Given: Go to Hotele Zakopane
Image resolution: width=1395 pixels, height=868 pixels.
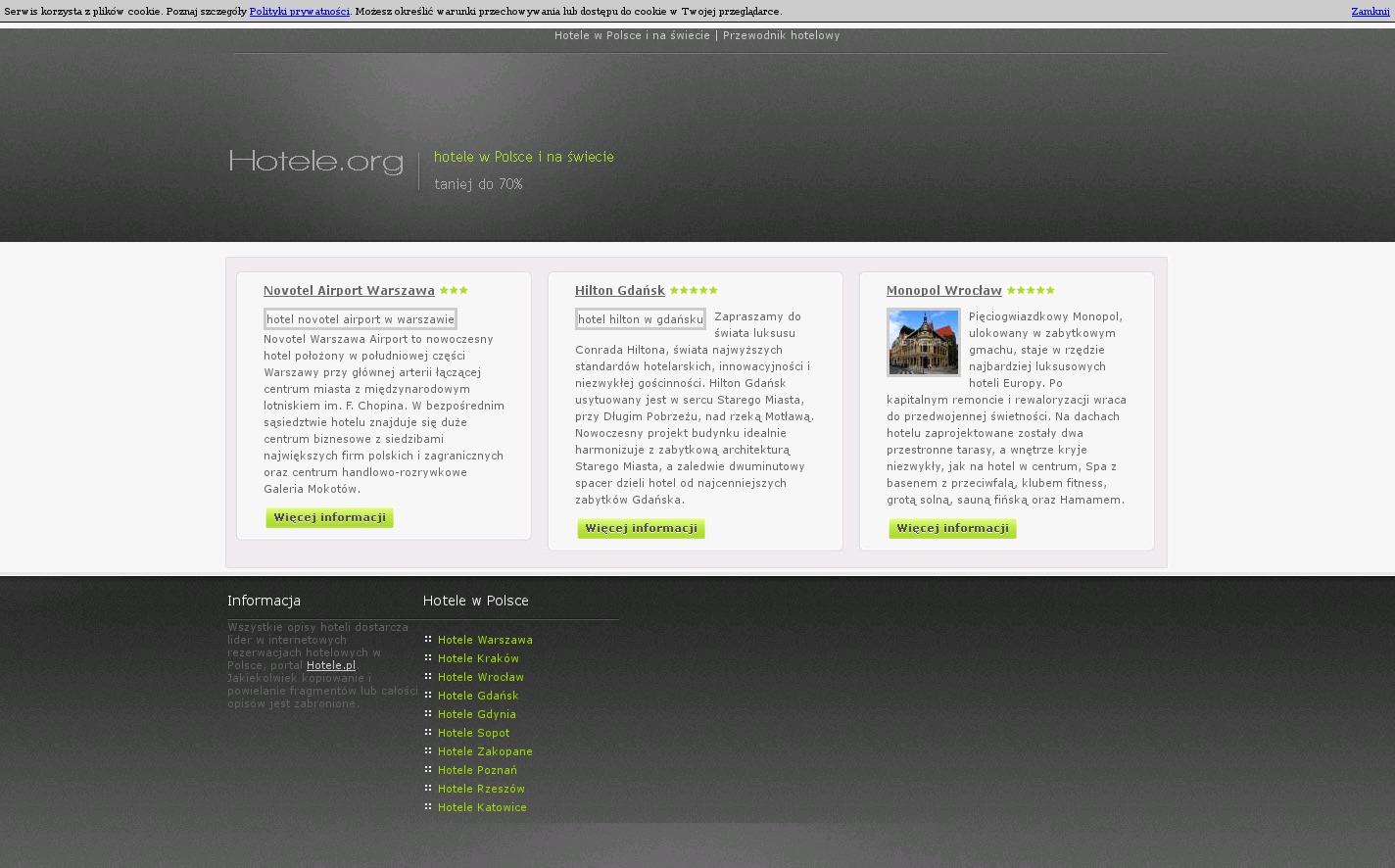Looking at the screenshot, I should click(x=485, y=751).
